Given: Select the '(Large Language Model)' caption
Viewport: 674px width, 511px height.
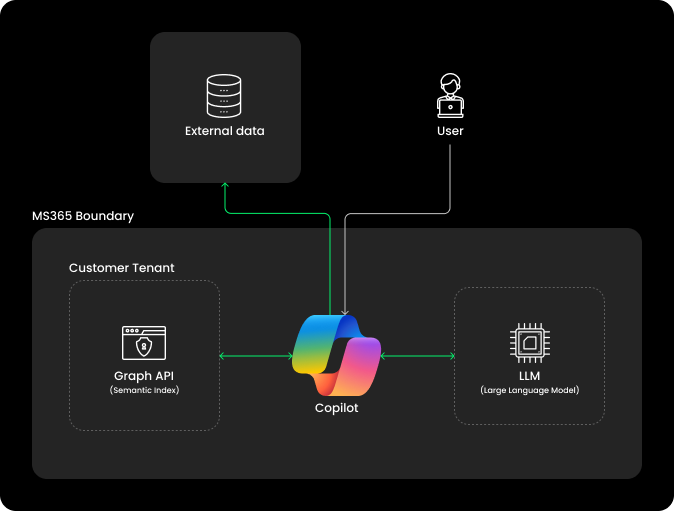Looking at the screenshot, I should coord(530,390).
